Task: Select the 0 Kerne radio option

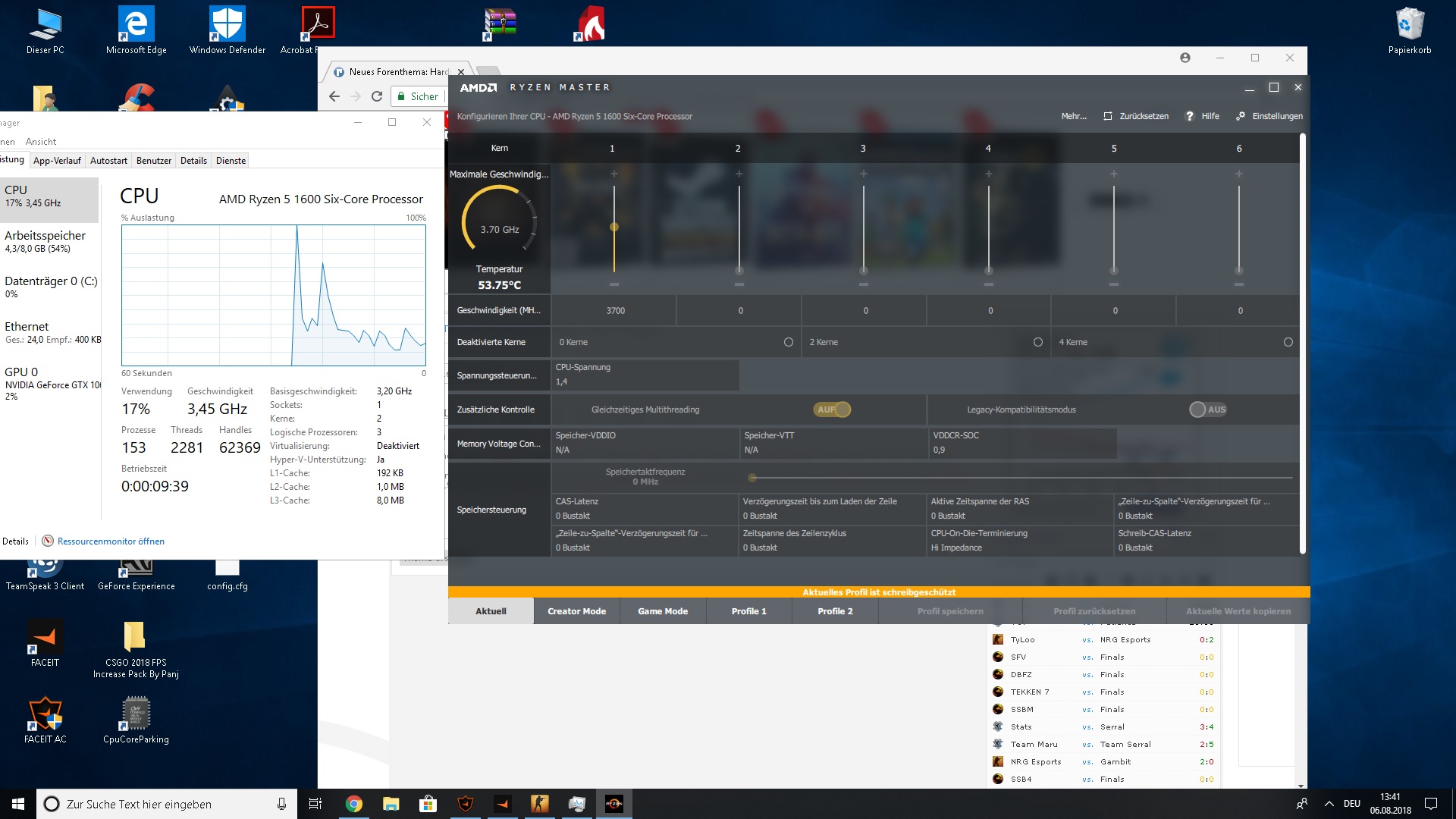Action: pyautogui.click(x=789, y=342)
